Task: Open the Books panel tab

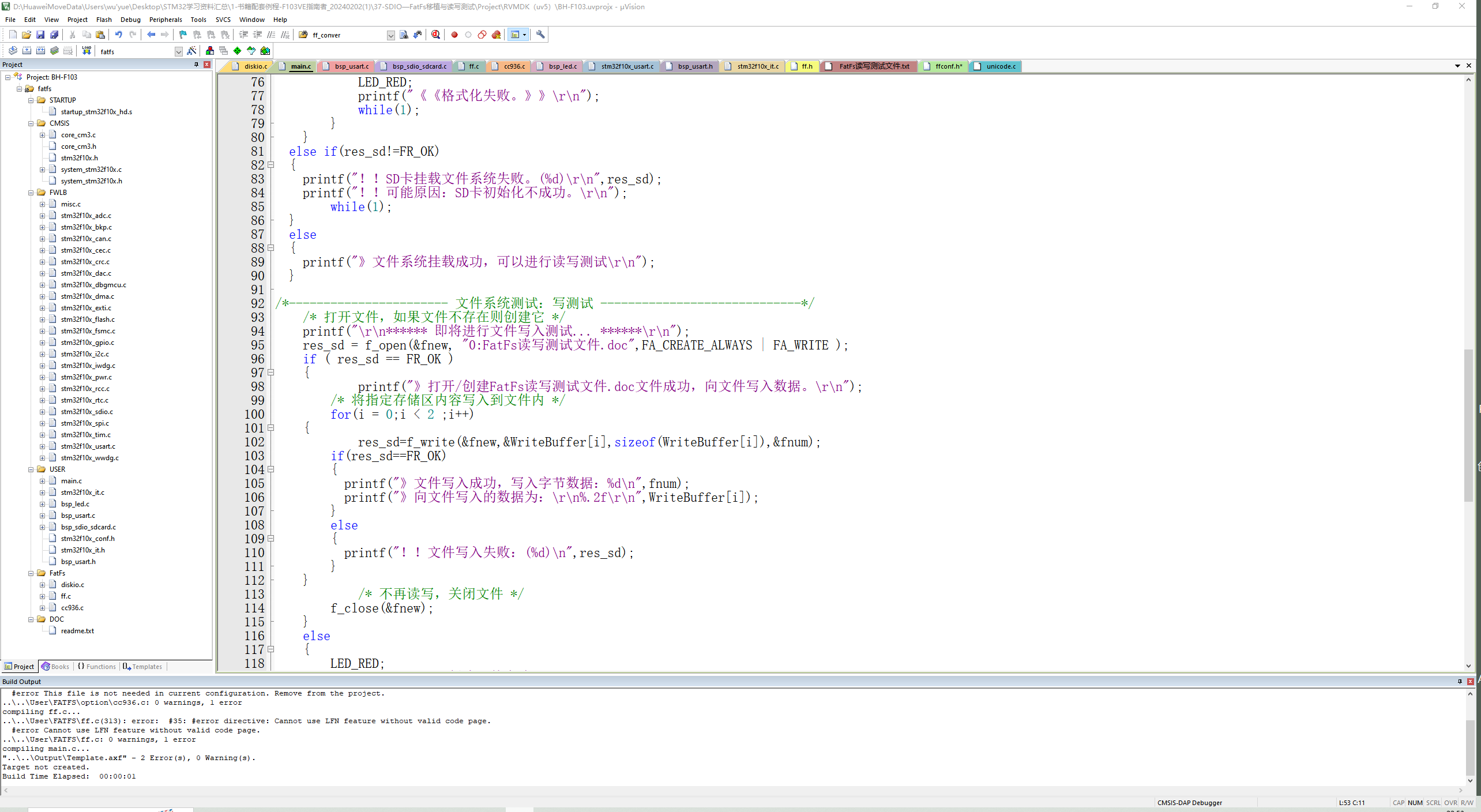Action: 55,667
